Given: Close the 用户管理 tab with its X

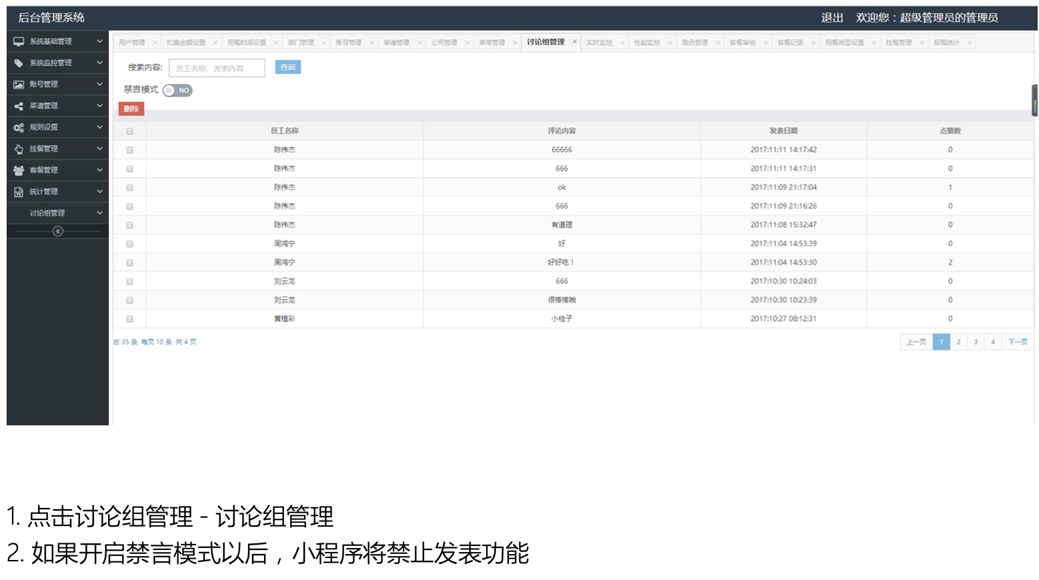Looking at the screenshot, I should tap(155, 42).
